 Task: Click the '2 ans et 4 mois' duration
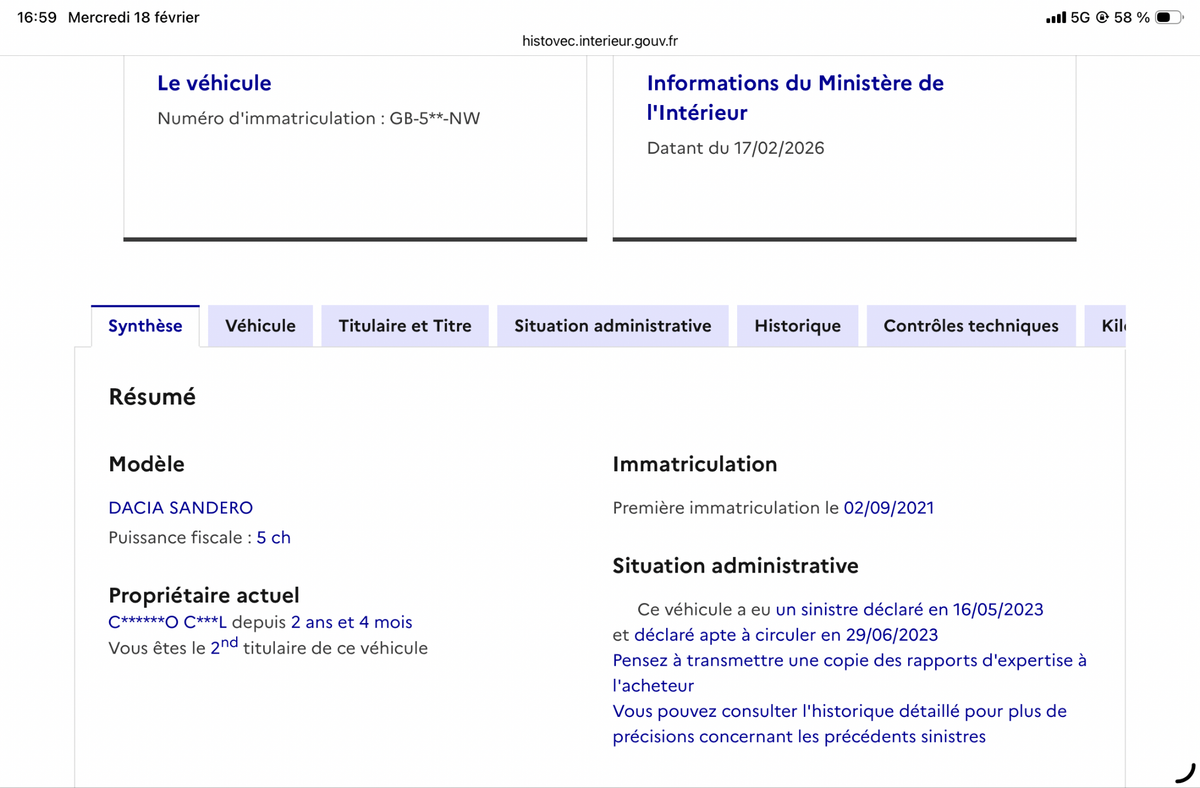coord(352,622)
